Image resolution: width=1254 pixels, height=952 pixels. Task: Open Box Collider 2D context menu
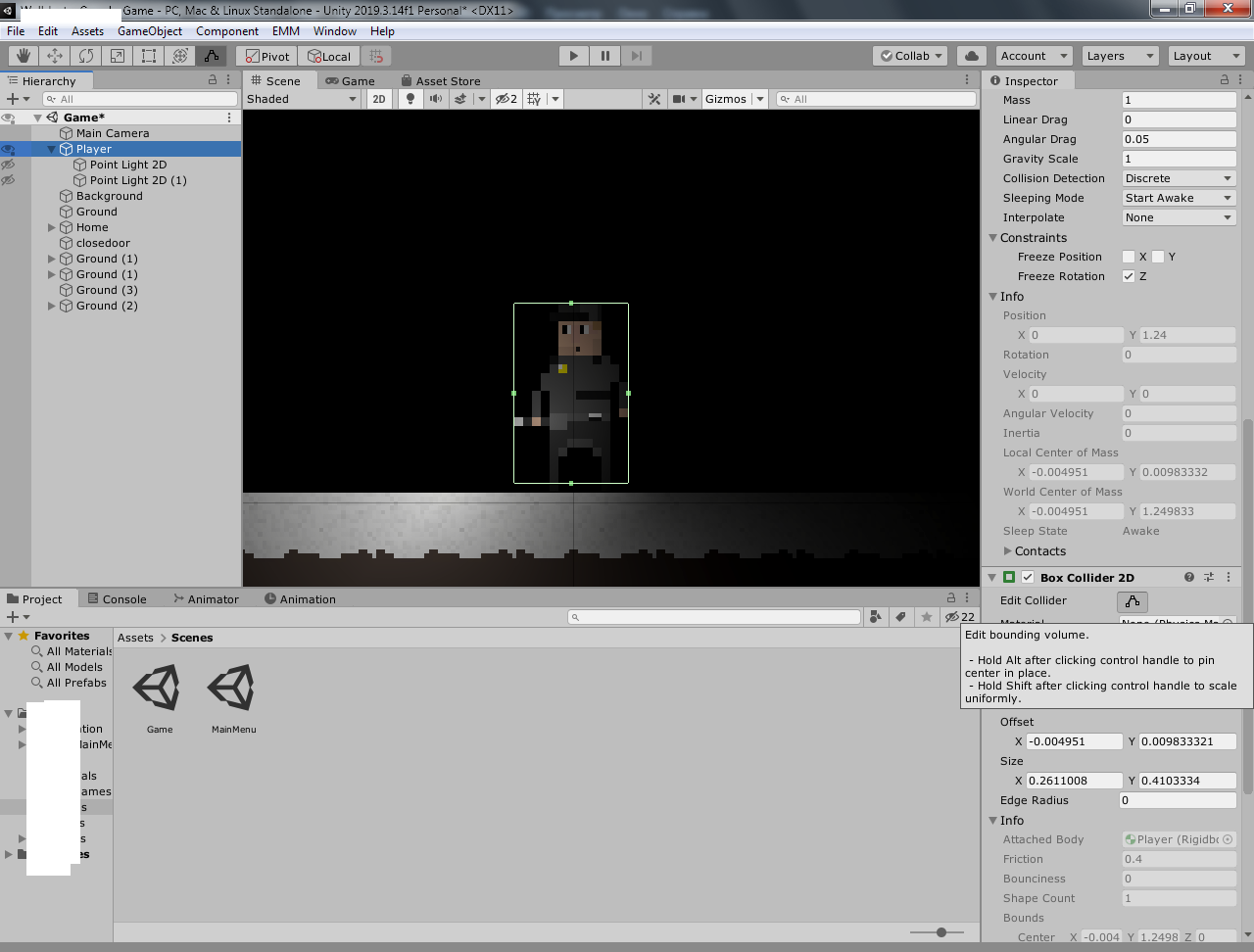tap(1229, 578)
